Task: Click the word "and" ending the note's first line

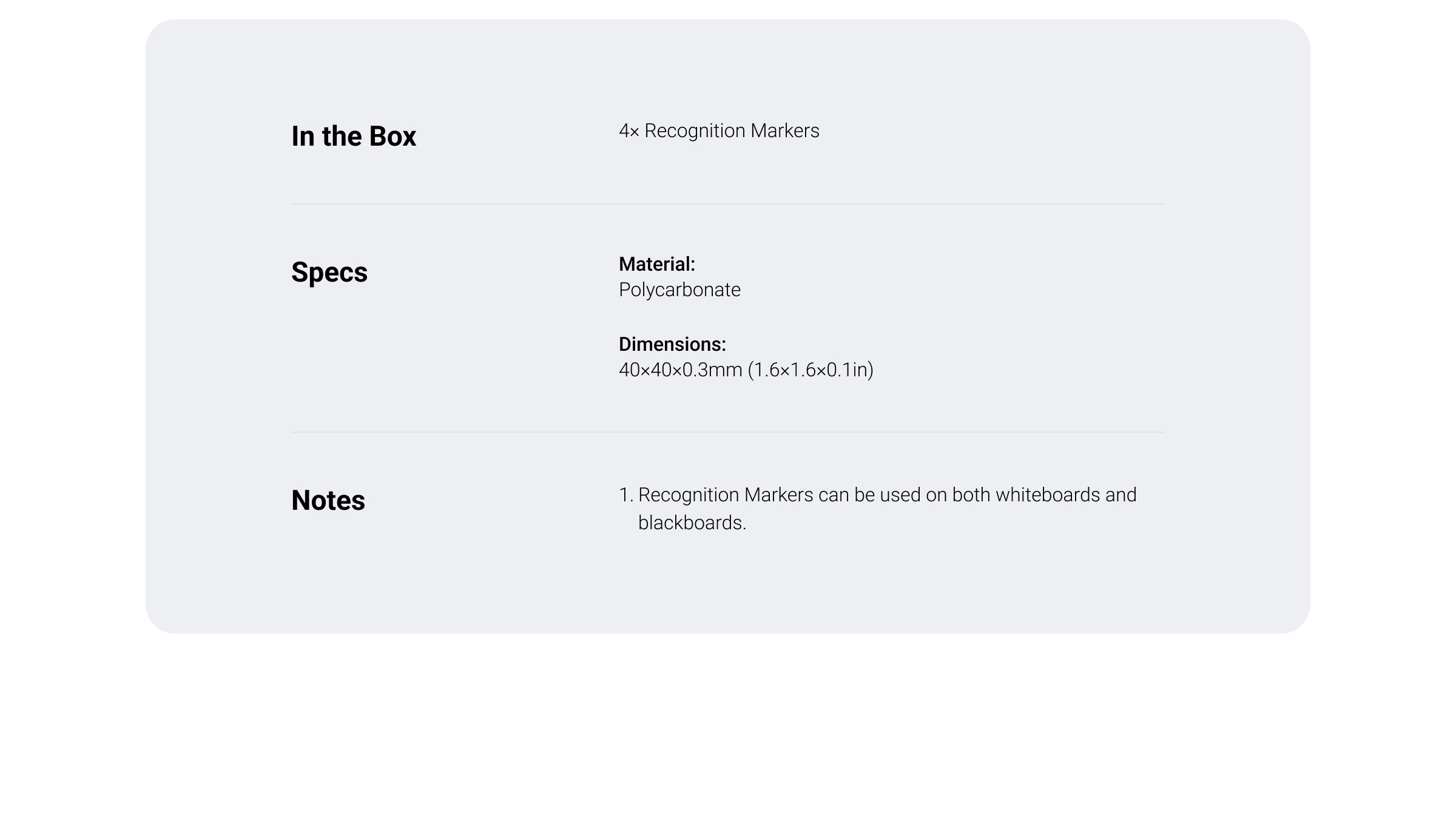Action: (x=1121, y=495)
